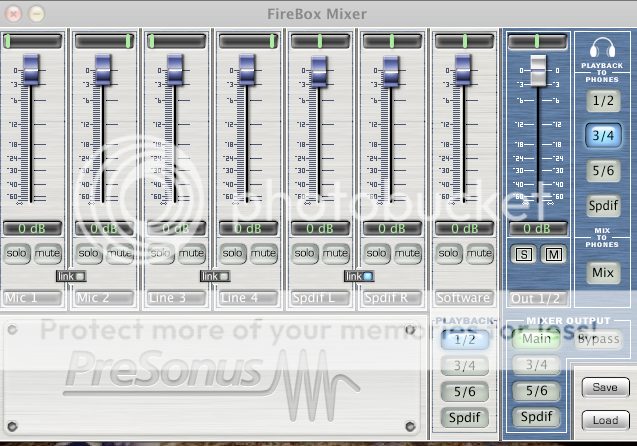Select 5/6 under Playback to Phones
The width and height of the screenshot is (637, 446).
pos(603,171)
